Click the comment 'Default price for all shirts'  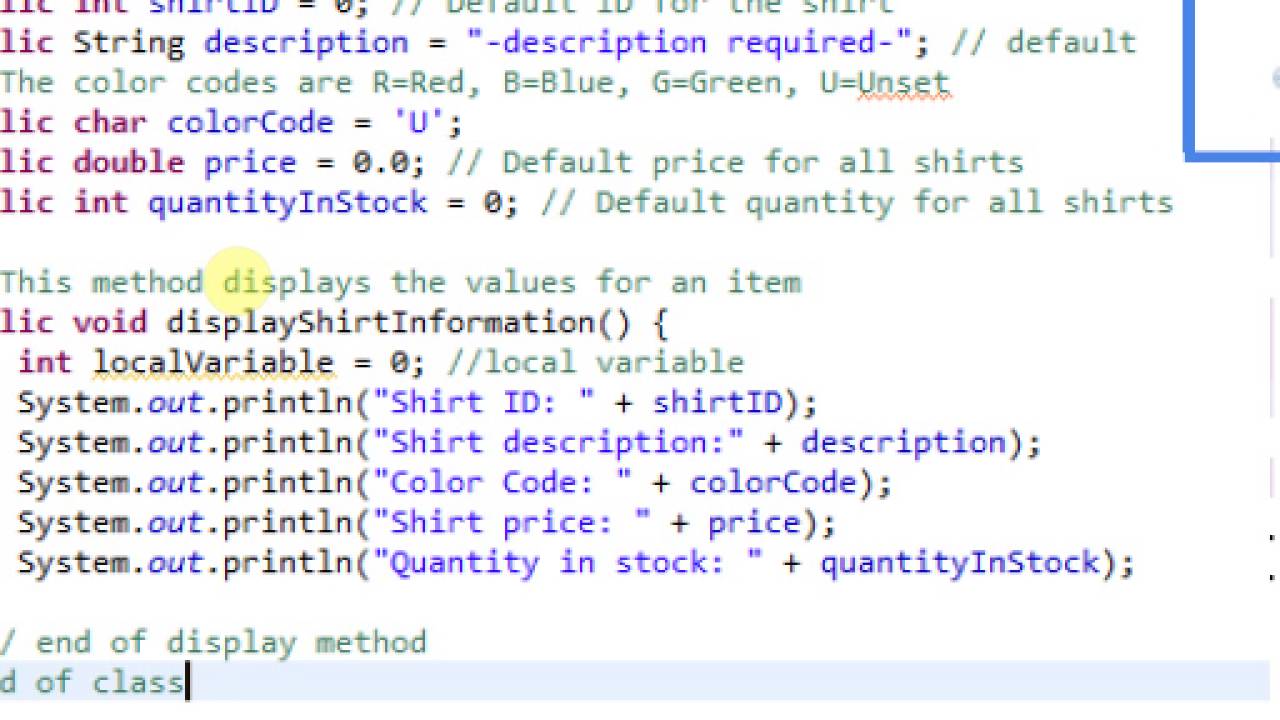736,163
